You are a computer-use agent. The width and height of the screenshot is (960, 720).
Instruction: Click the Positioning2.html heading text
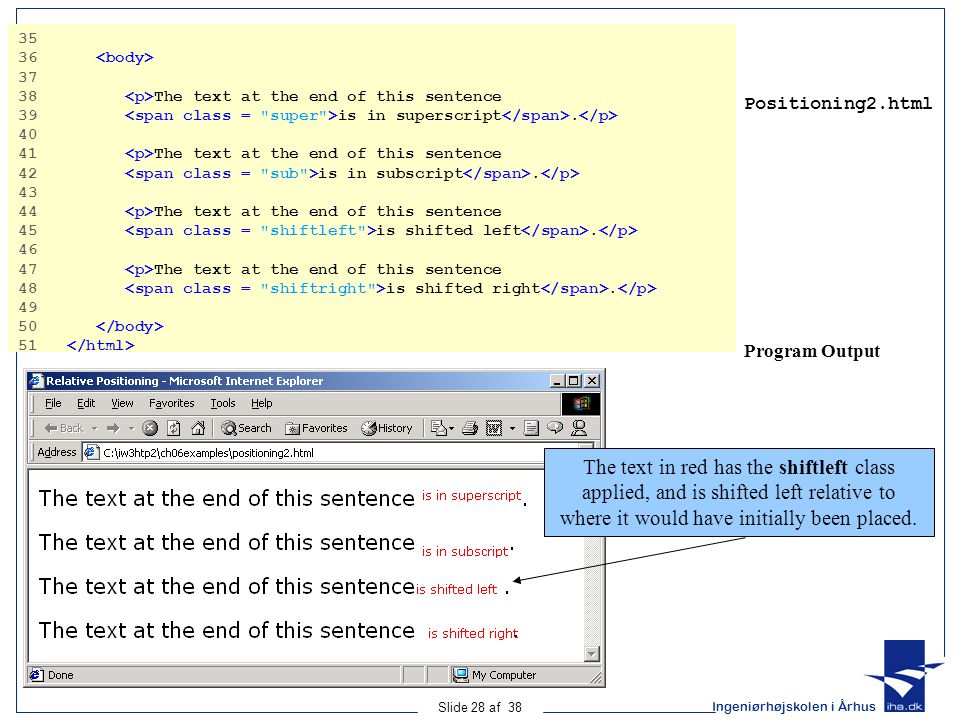point(838,103)
